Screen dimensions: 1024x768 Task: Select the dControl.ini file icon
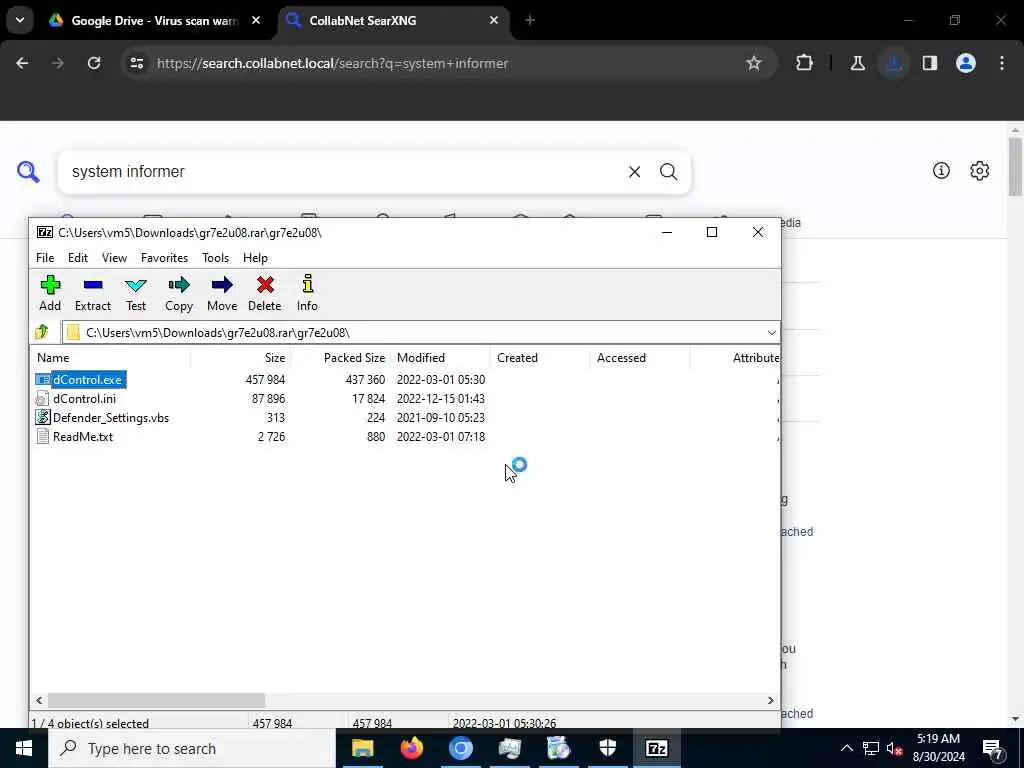pyautogui.click(x=42, y=398)
